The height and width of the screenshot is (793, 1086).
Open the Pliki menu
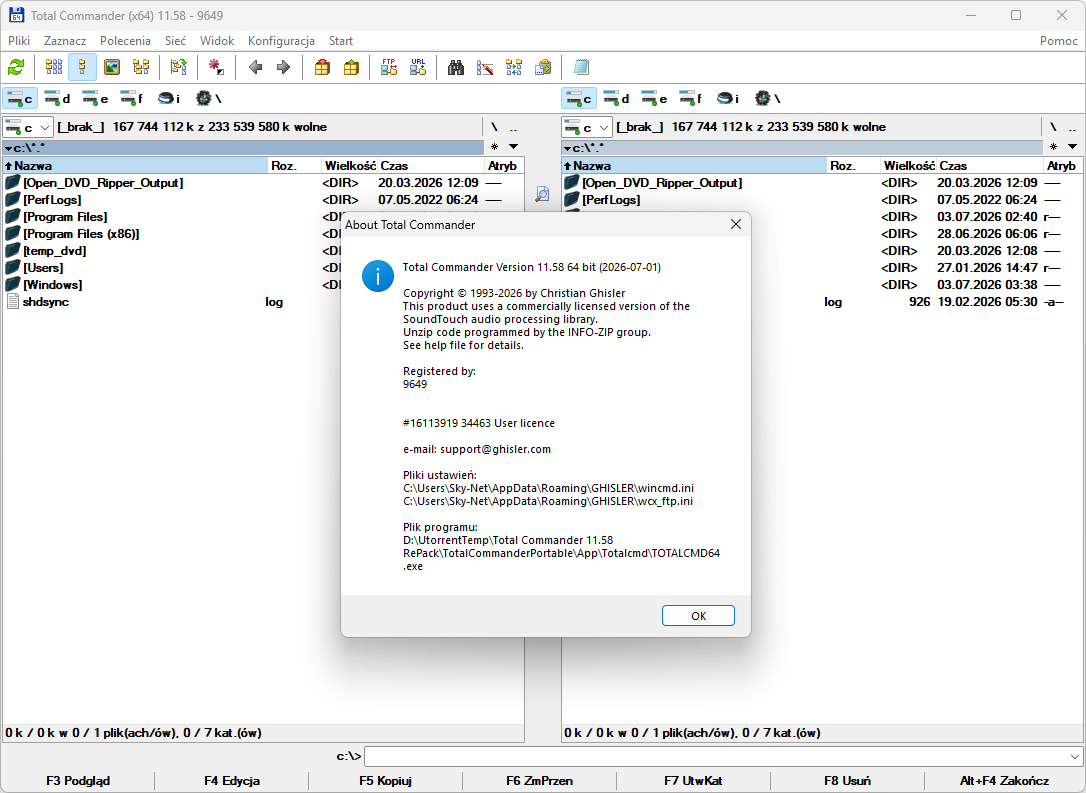coord(19,41)
